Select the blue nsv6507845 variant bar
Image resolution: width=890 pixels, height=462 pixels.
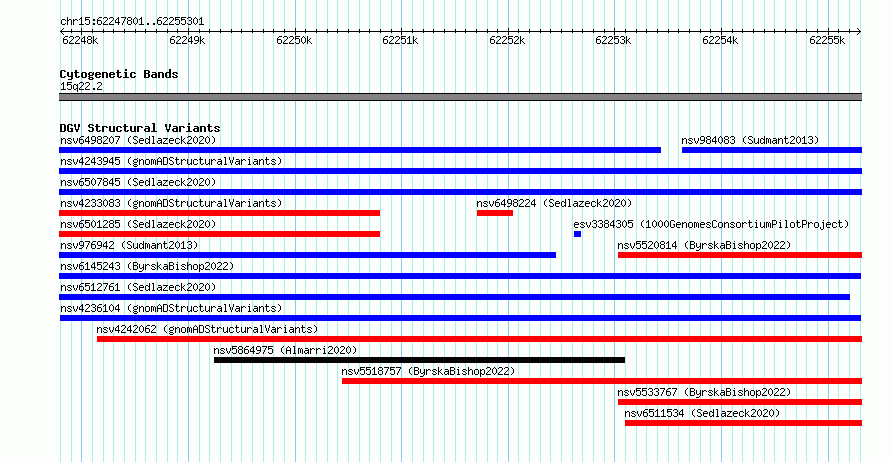tap(460, 192)
